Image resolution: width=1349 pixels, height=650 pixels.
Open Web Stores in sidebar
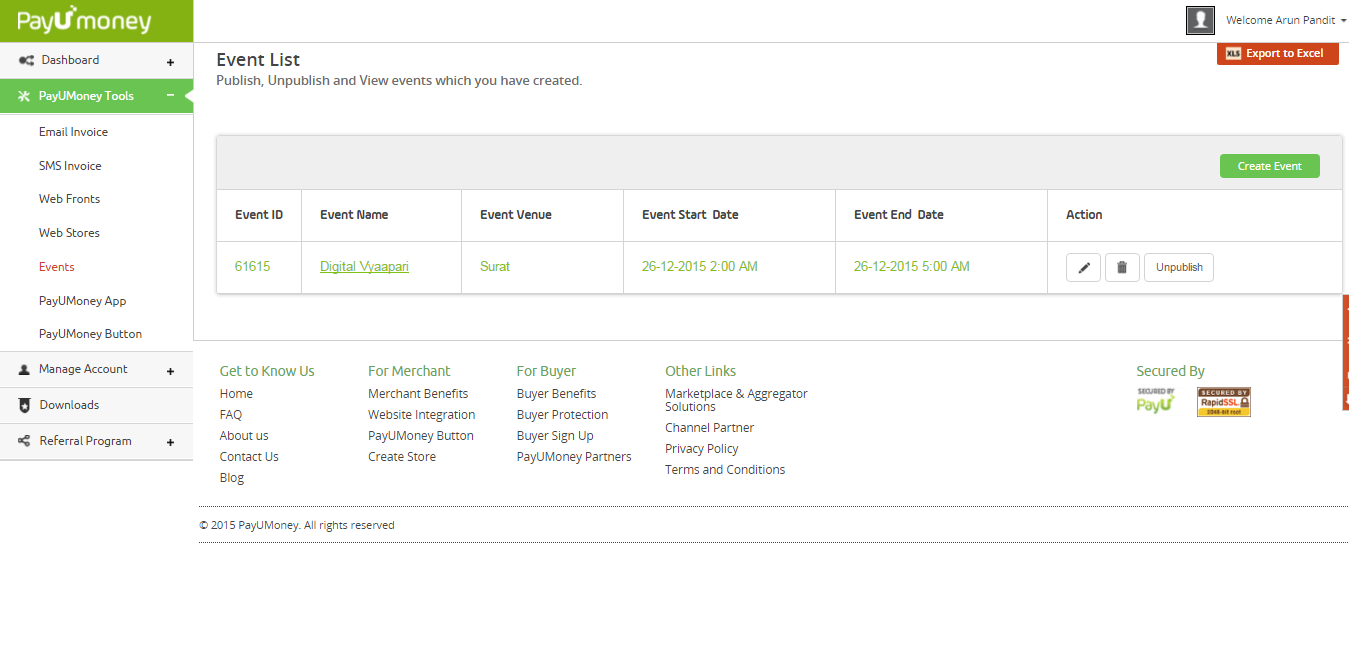[x=69, y=233]
